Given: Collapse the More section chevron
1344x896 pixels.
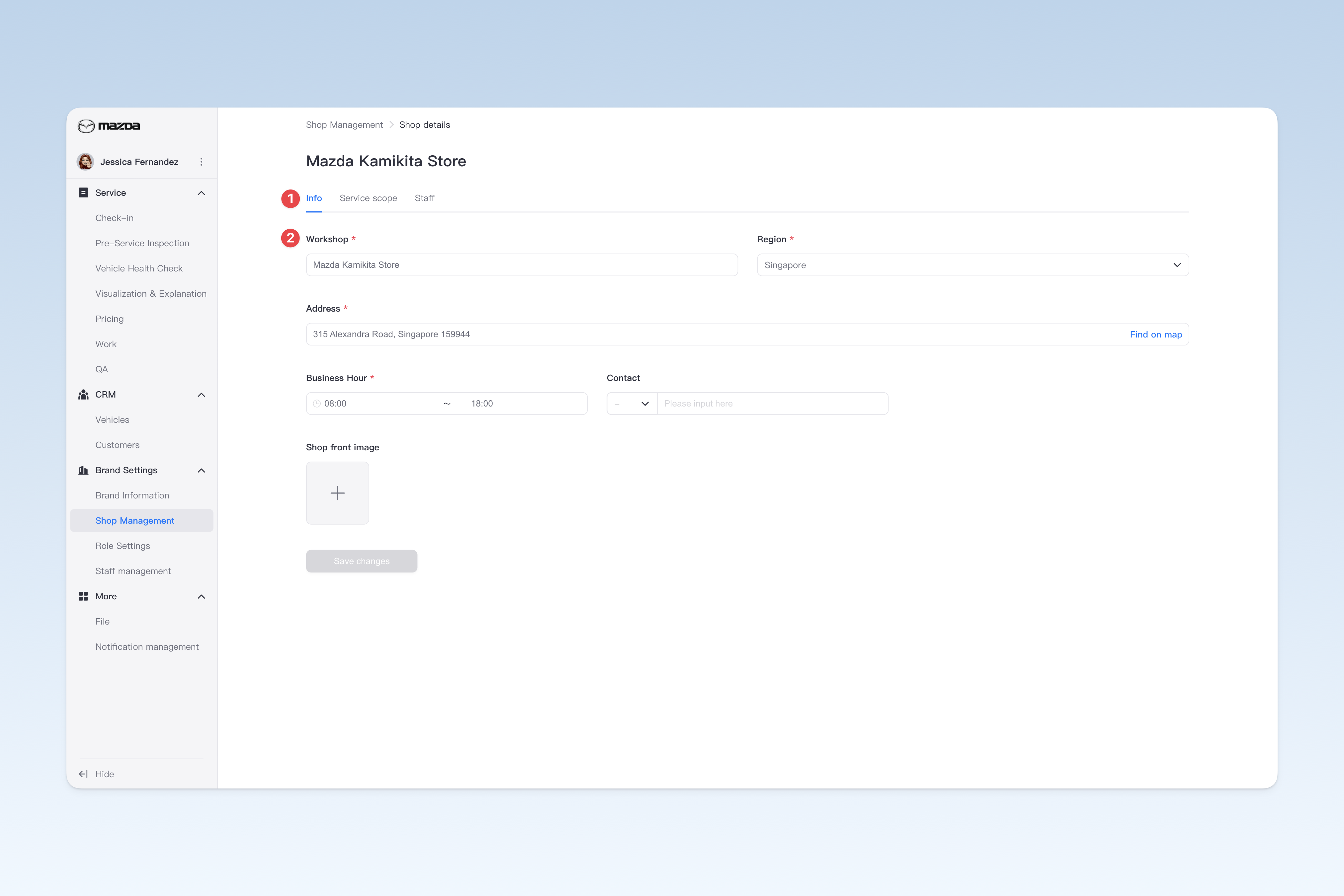Looking at the screenshot, I should (x=201, y=597).
